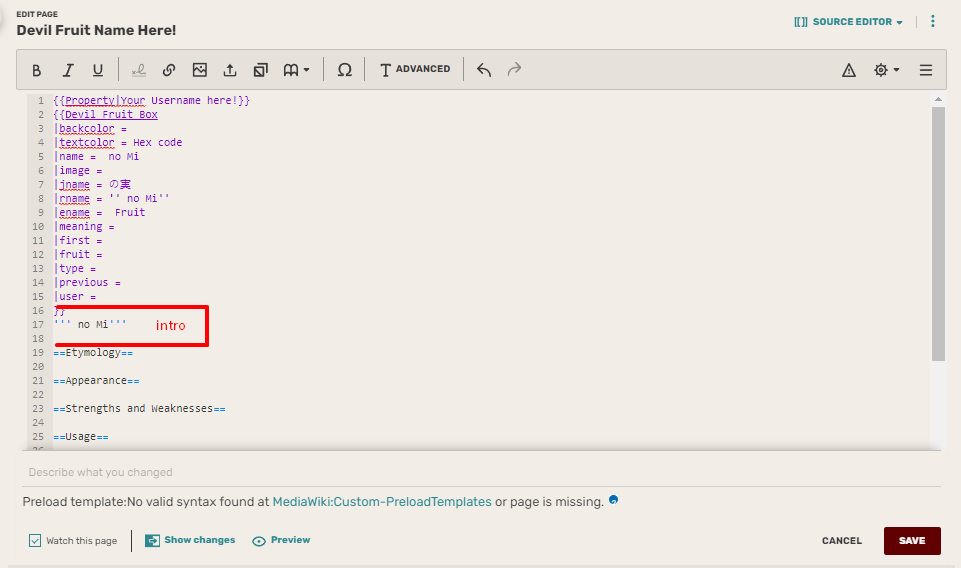The height and width of the screenshot is (568, 961).
Task: Cancel the page edit
Action: pyautogui.click(x=841, y=540)
